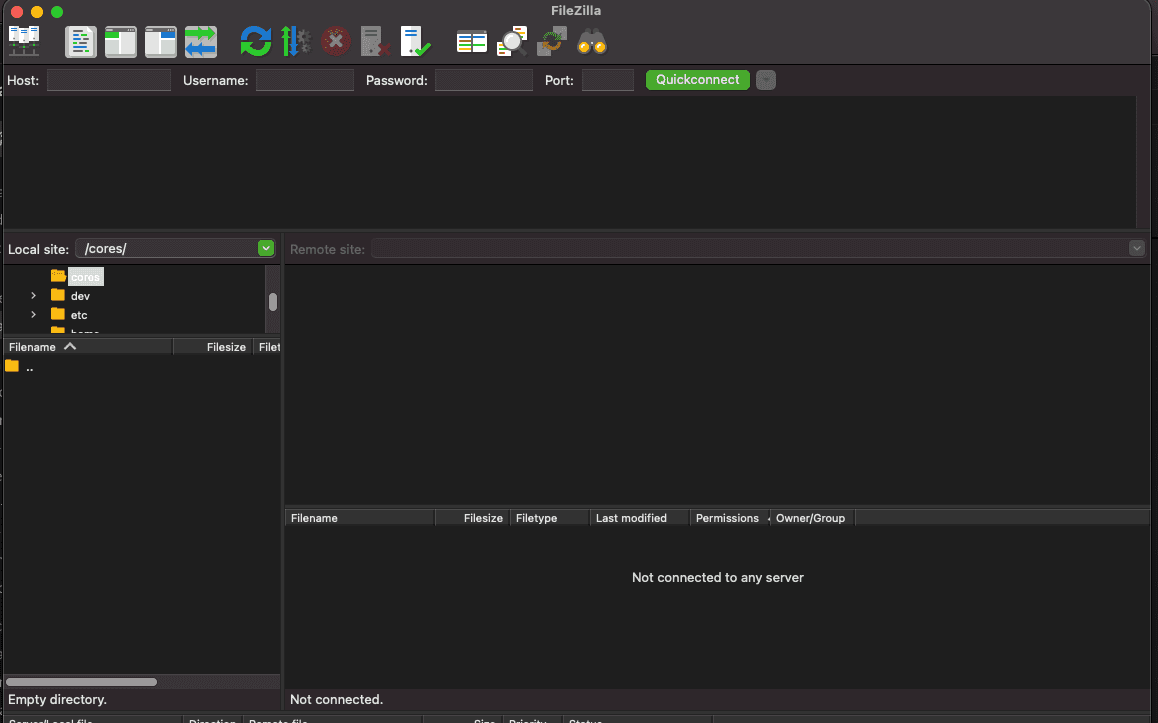This screenshot has height=723, width=1158.
Task: Click the Port input field
Action: pyautogui.click(x=608, y=80)
